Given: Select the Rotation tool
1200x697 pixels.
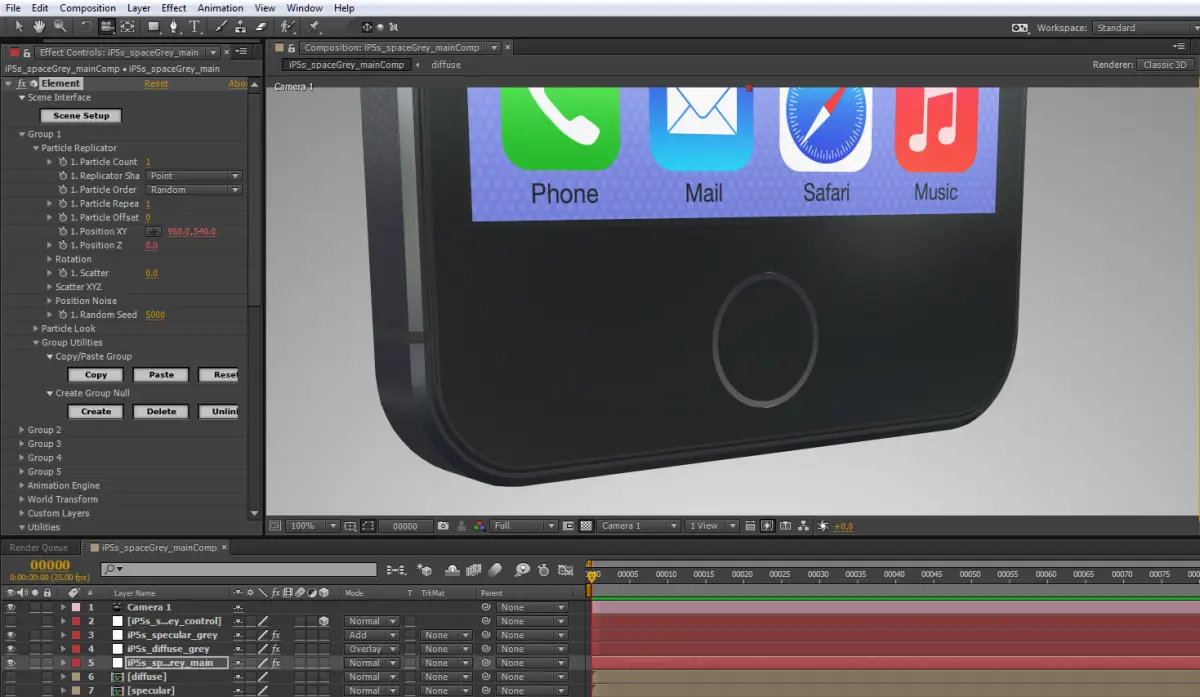Looking at the screenshot, I should click(x=87, y=26).
